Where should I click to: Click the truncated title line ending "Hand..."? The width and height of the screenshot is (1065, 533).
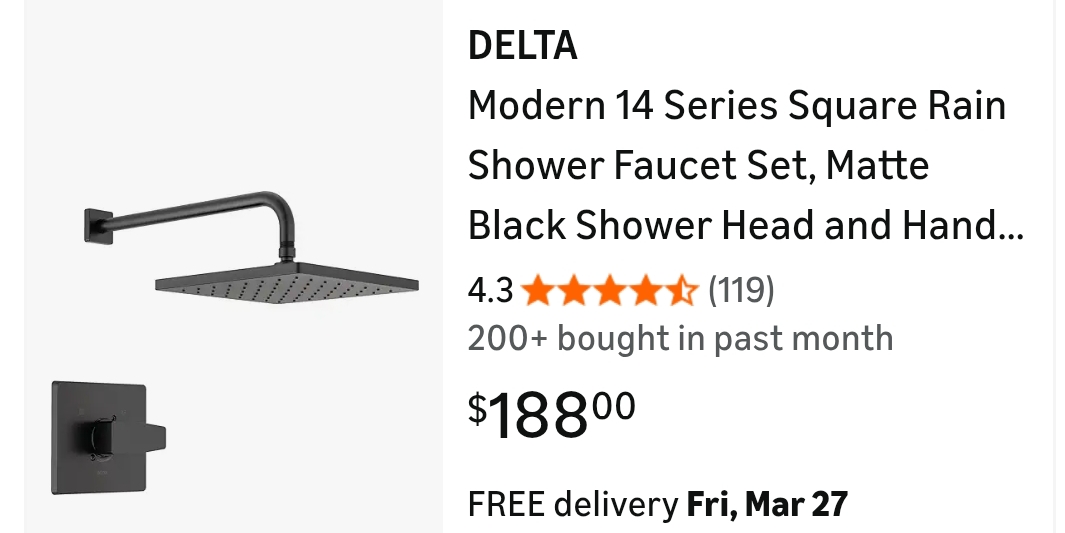click(x=745, y=226)
